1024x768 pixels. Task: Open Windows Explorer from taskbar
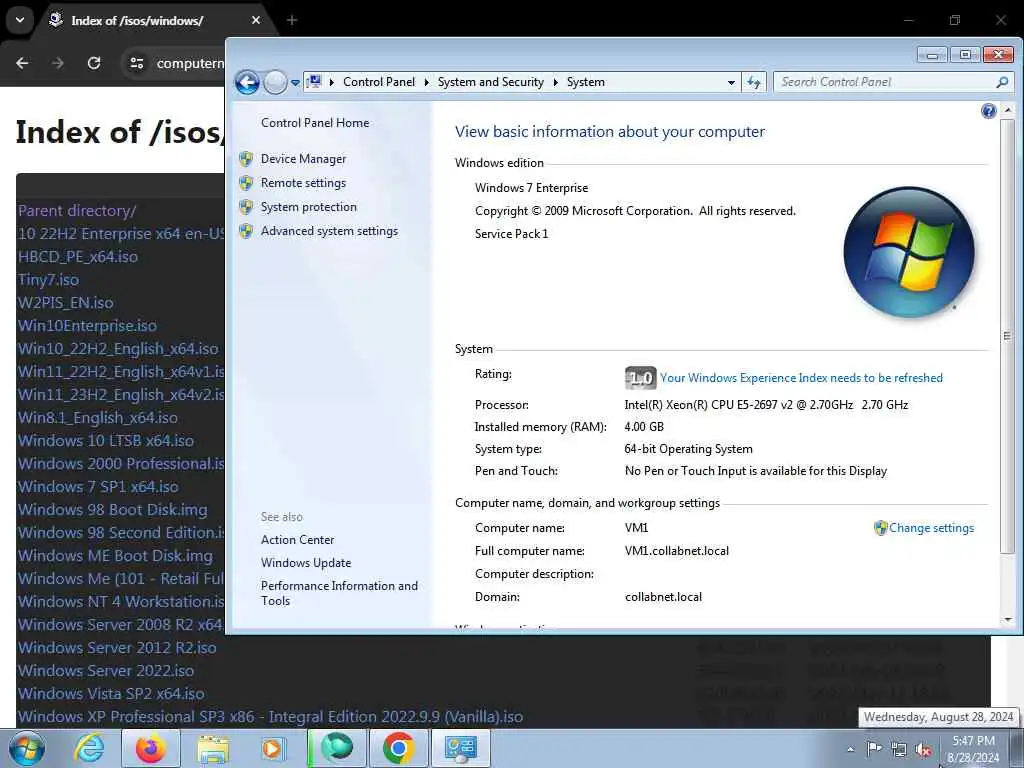point(213,749)
